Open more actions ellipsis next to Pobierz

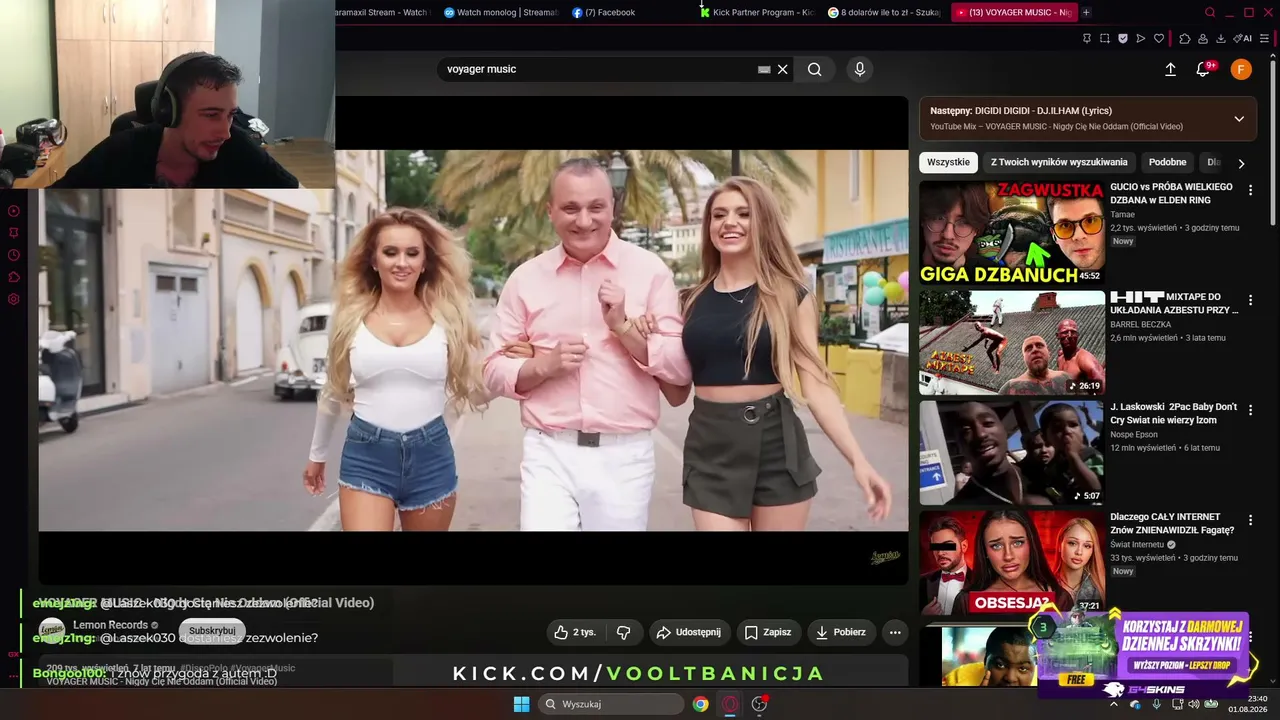pos(895,632)
